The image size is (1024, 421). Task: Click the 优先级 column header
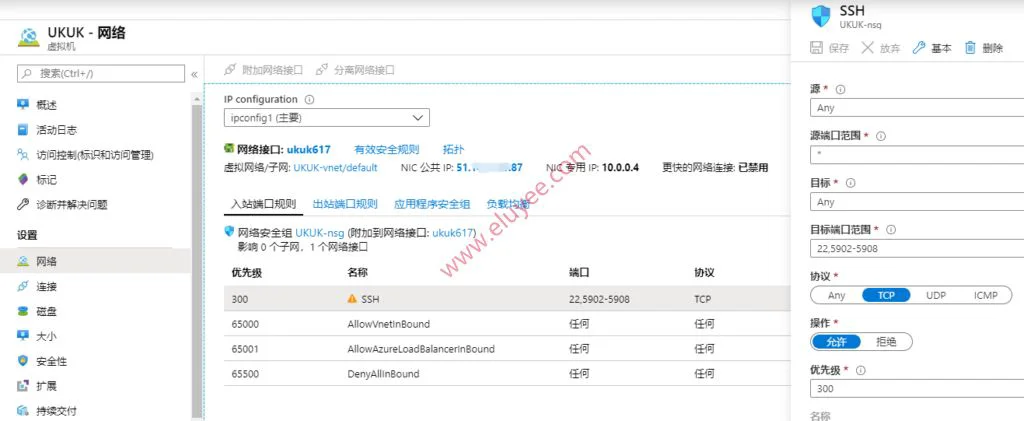247,273
